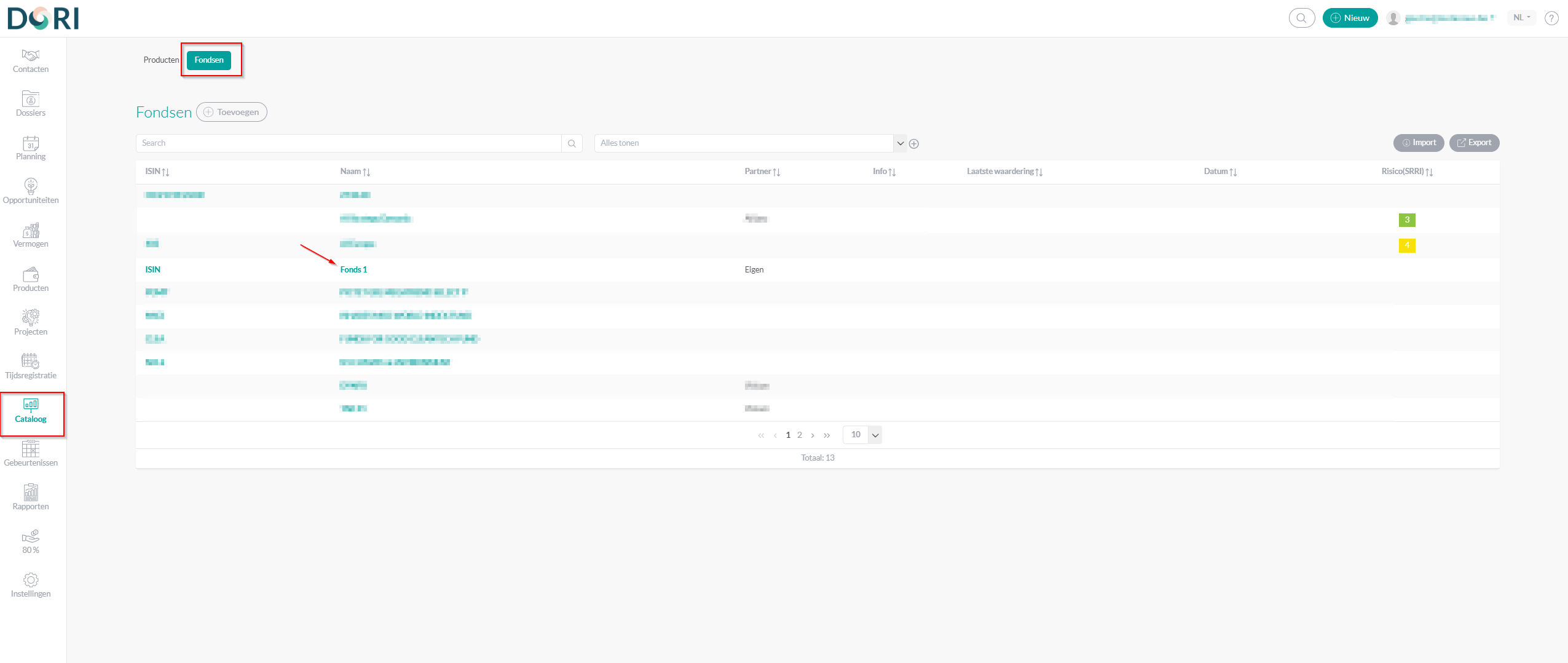The image size is (1568, 663).
Task: Click into the Search input field
Action: pos(349,143)
